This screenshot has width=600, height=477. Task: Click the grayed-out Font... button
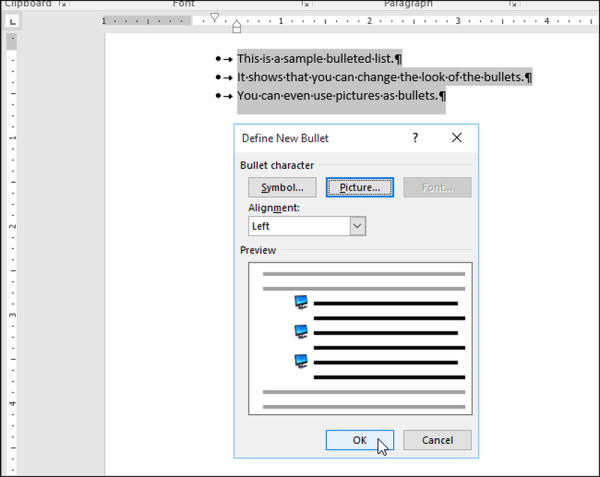coord(437,187)
